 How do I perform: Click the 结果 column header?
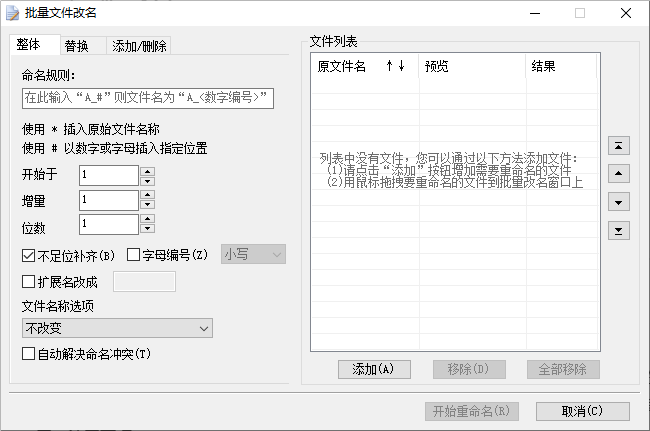[561, 66]
